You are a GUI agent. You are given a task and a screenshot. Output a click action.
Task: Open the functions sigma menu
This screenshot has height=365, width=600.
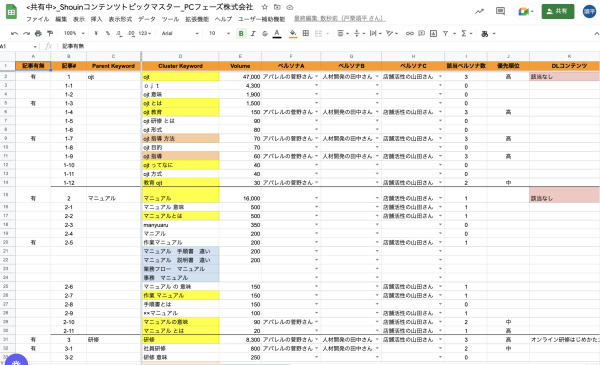pyautogui.click(x=466, y=34)
